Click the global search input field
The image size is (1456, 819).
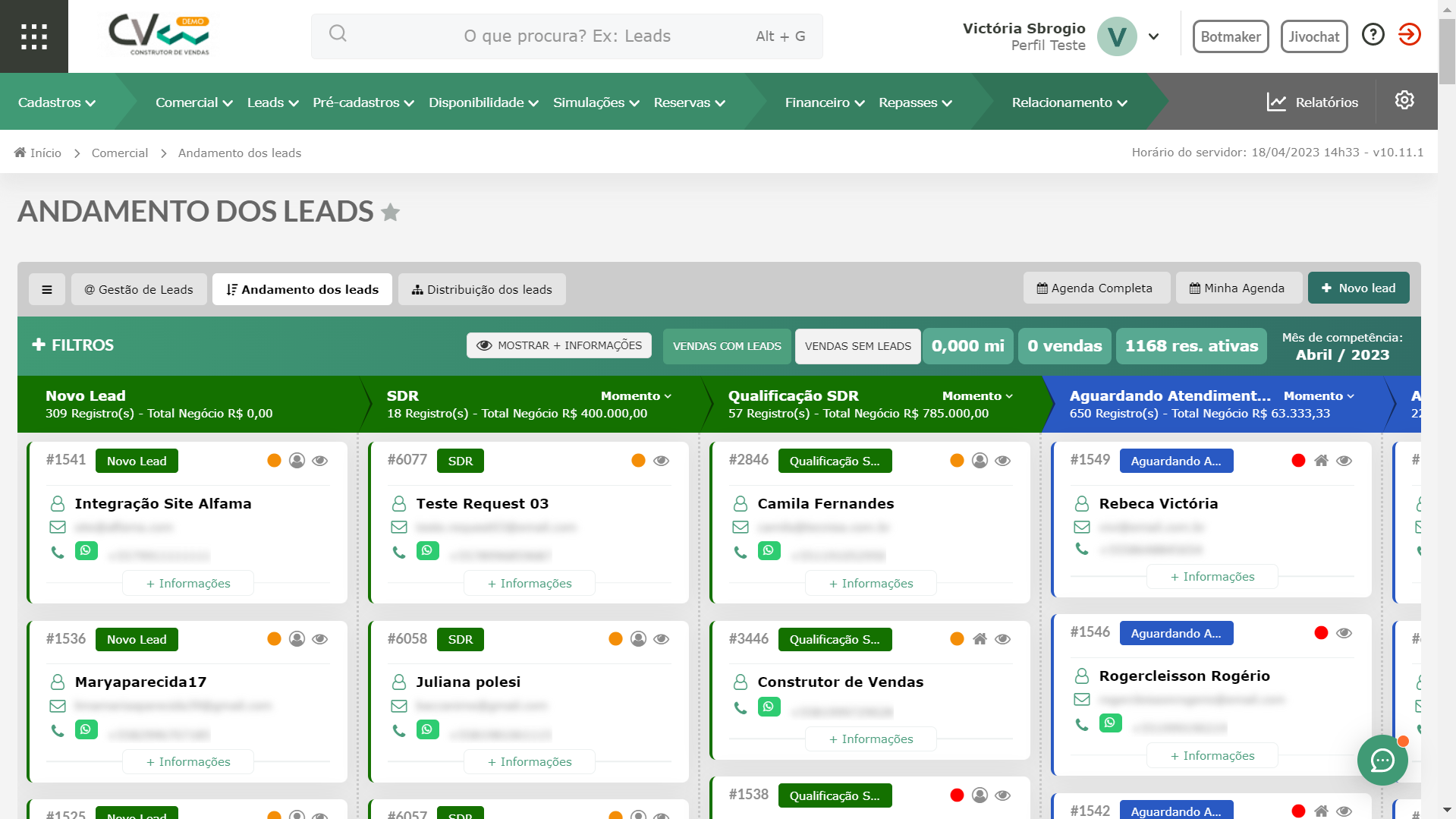[x=567, y=36]
